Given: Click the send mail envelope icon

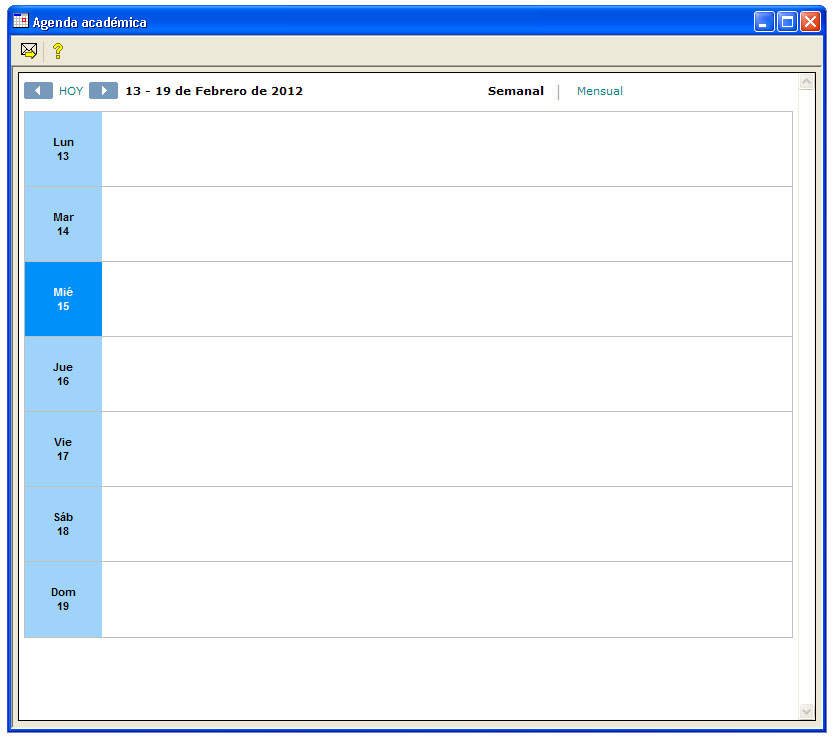Looking at the screenshot, I should (x=29, y=51).
